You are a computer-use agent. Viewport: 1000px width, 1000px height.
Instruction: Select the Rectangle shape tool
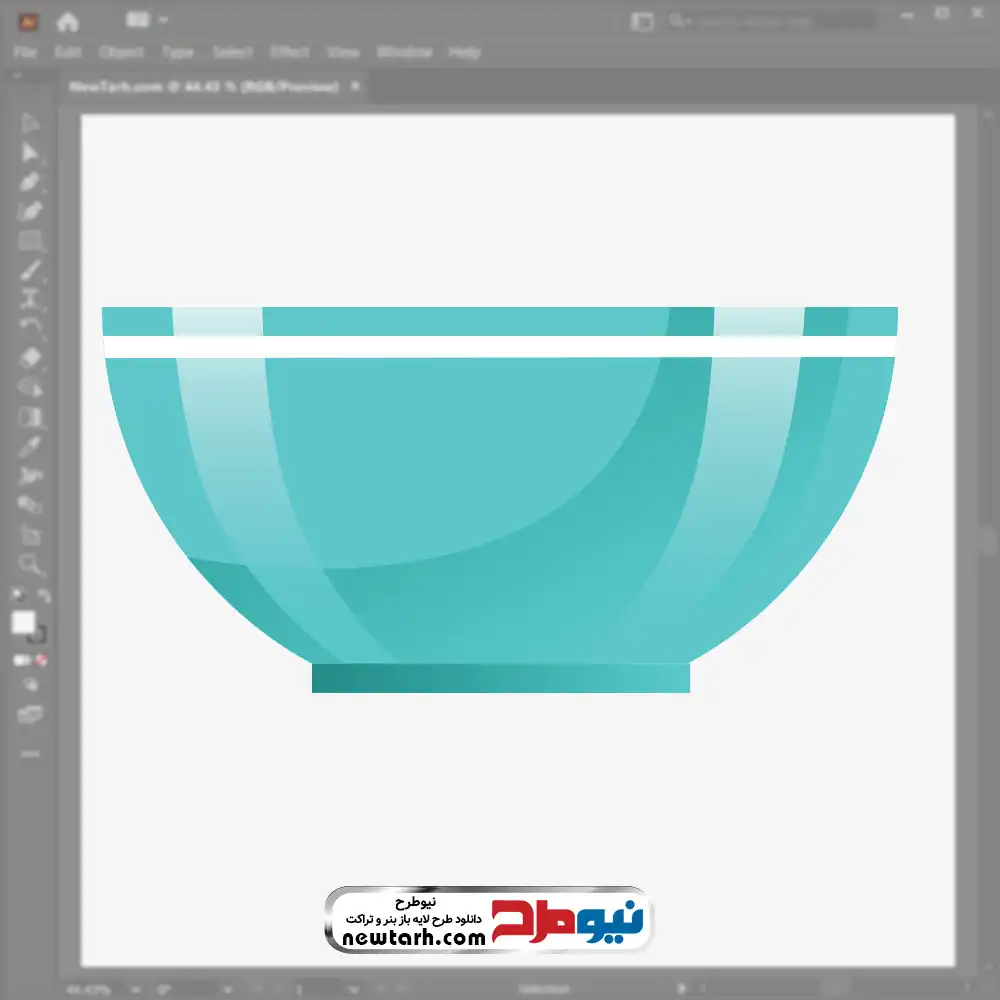(x=30, y=241)
